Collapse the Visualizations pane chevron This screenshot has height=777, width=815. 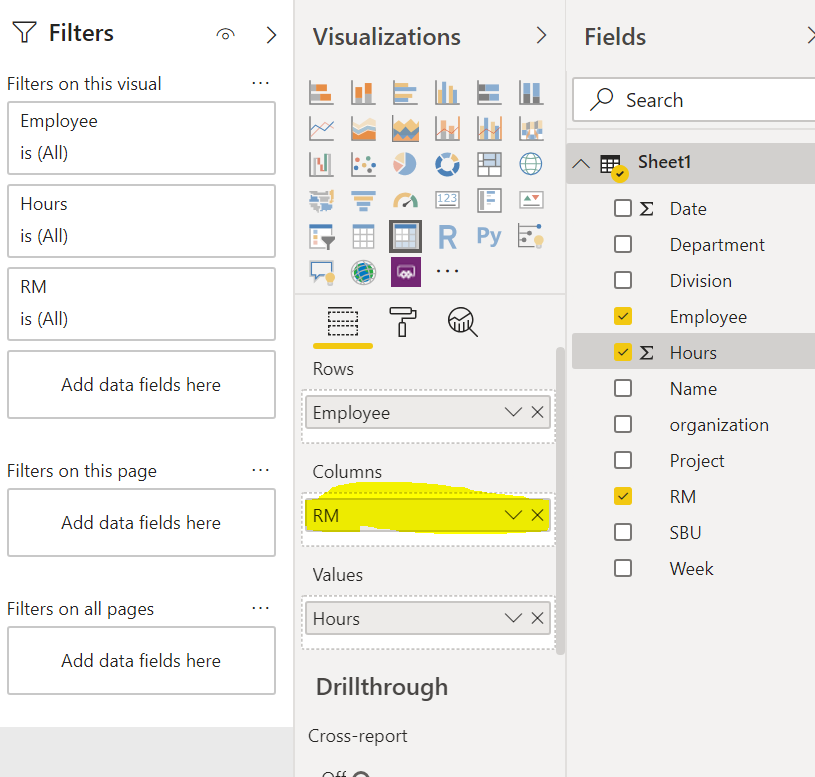click(x=541, y=35)
